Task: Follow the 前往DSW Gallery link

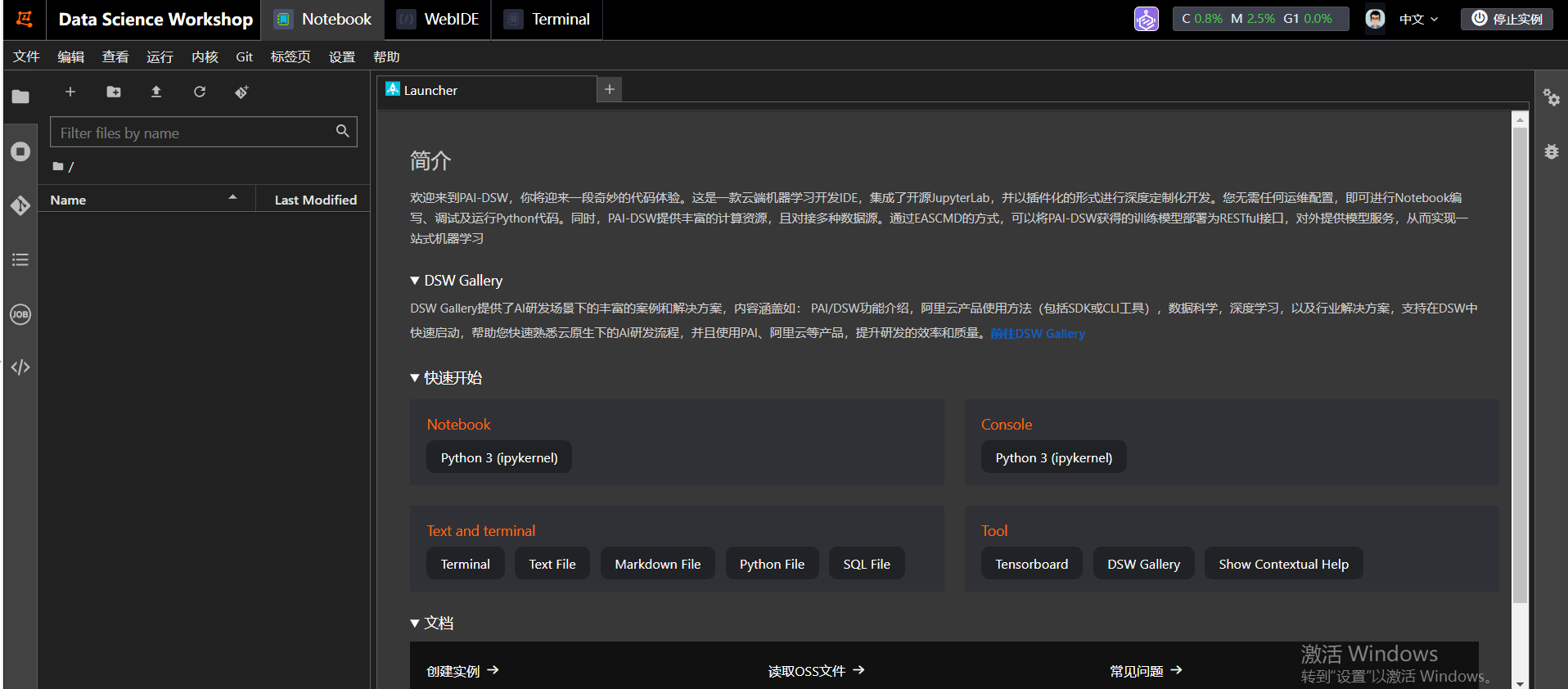Action: click(1037, 334)
